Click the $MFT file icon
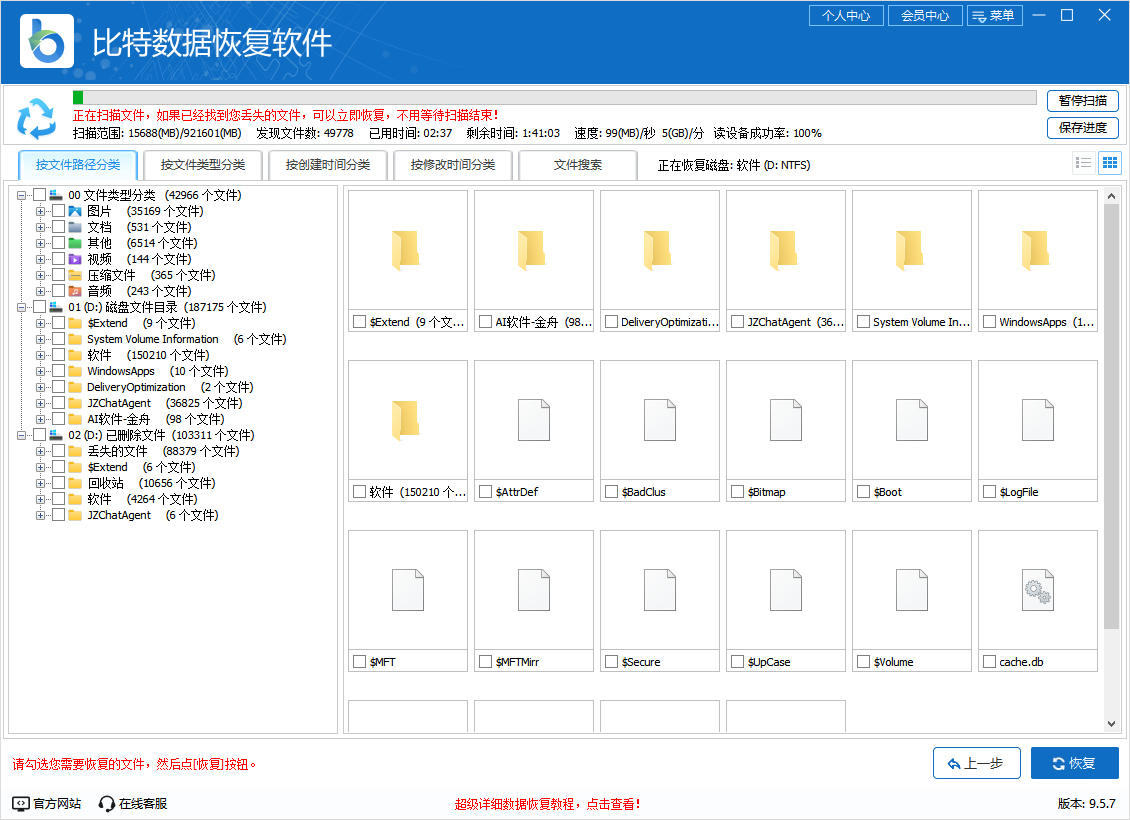The height and width of the screenshot is (820, 1130). click(x=407, y=590)
